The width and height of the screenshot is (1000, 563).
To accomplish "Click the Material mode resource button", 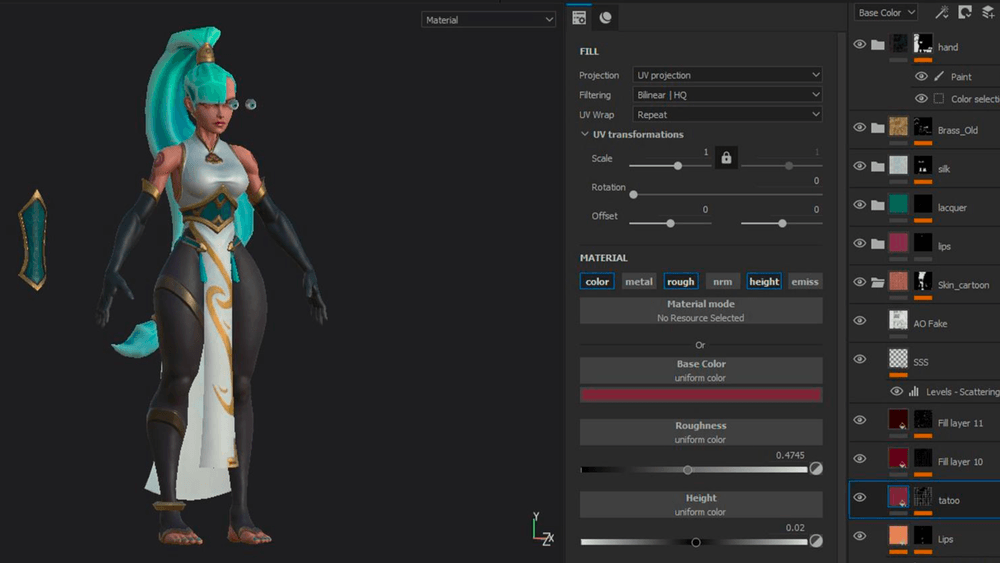I will (x=700, y=311).
